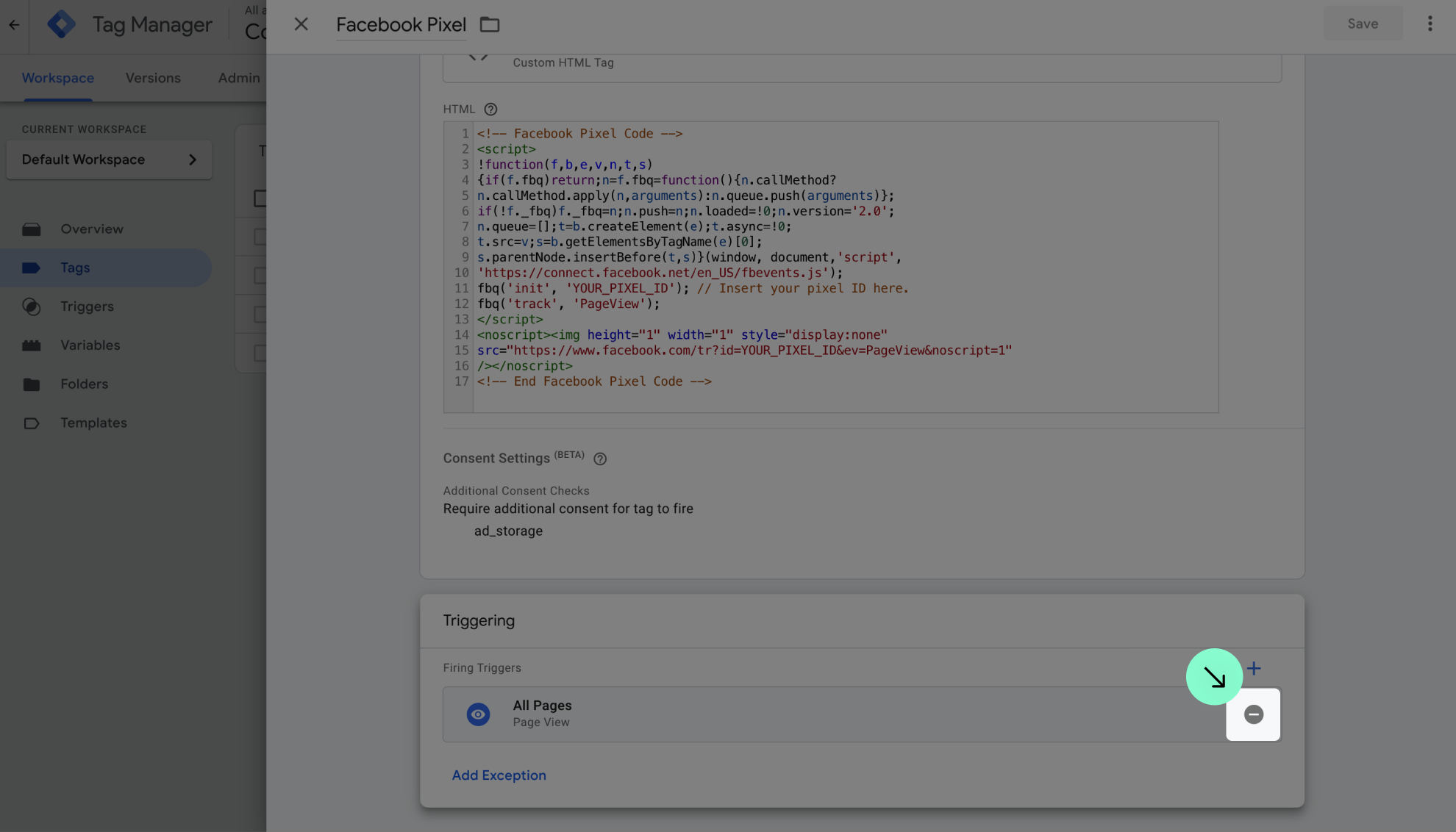This screenshot has width=1456, height=832.
Task: Toggle the select-all checkbox in tags list
Action: (260, 198)
